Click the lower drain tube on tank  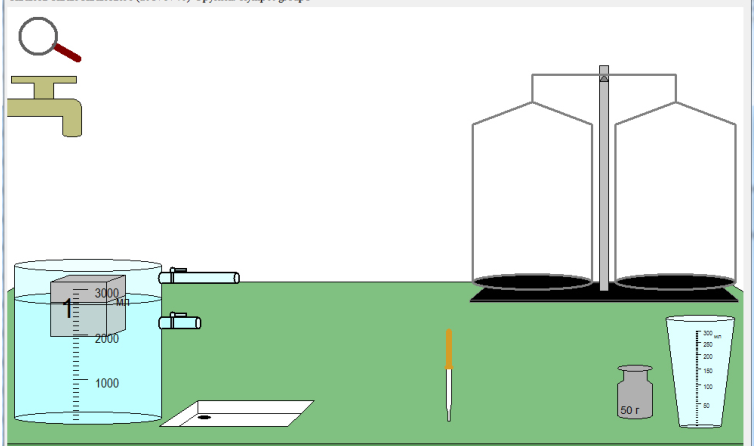[180, 321]
